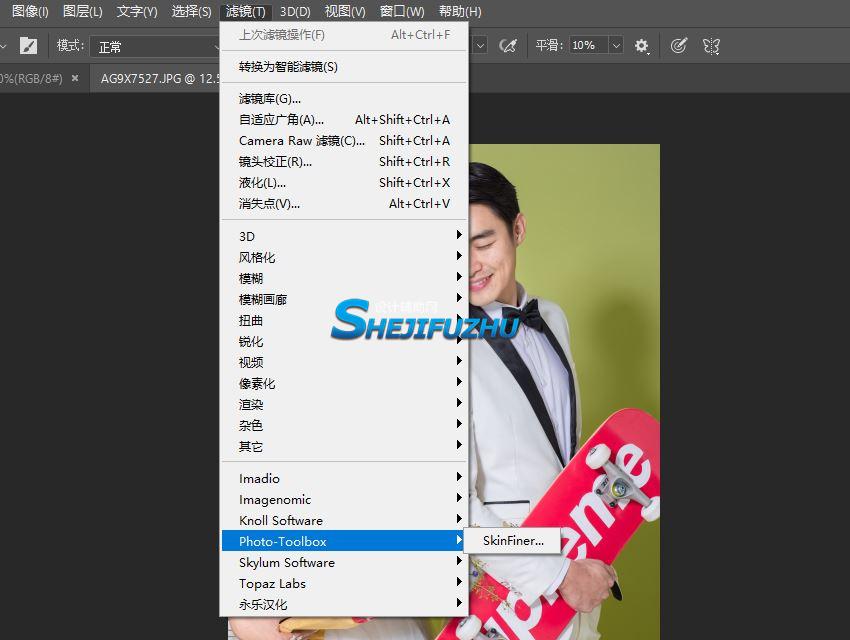Choose 消失点(V)...
This screenshot has width=850, height=640.
[344, 204]
